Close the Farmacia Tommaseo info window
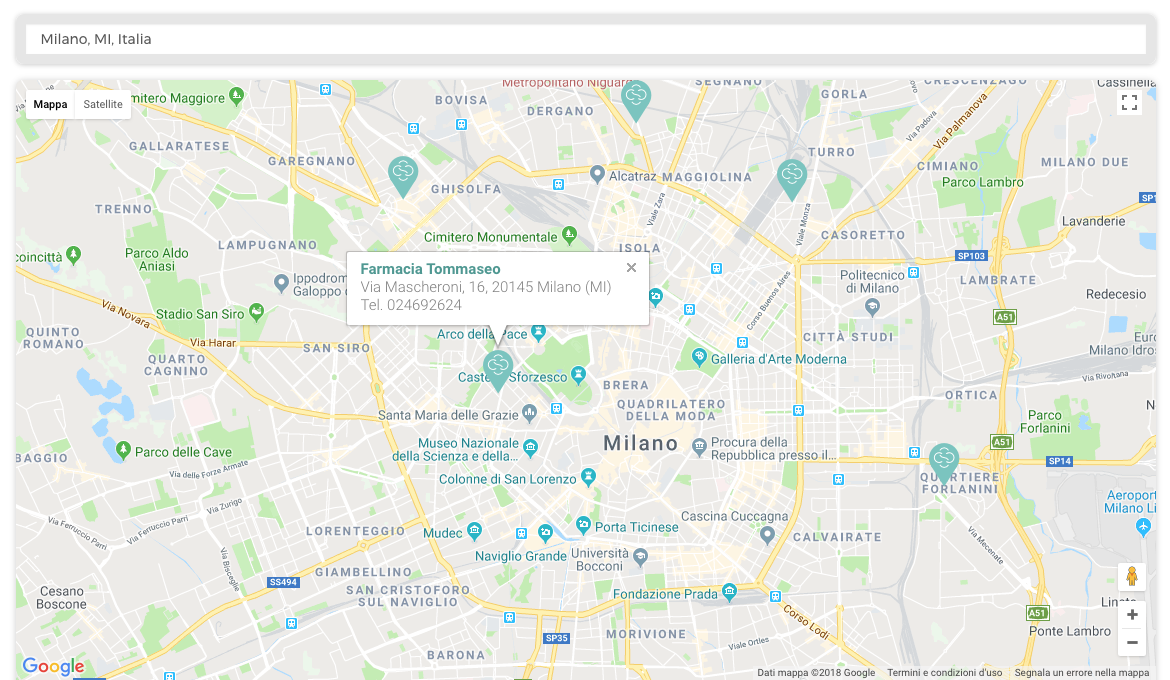This screenshot has width=1170, height=680. pyautogui.click(x=631, y=267)
